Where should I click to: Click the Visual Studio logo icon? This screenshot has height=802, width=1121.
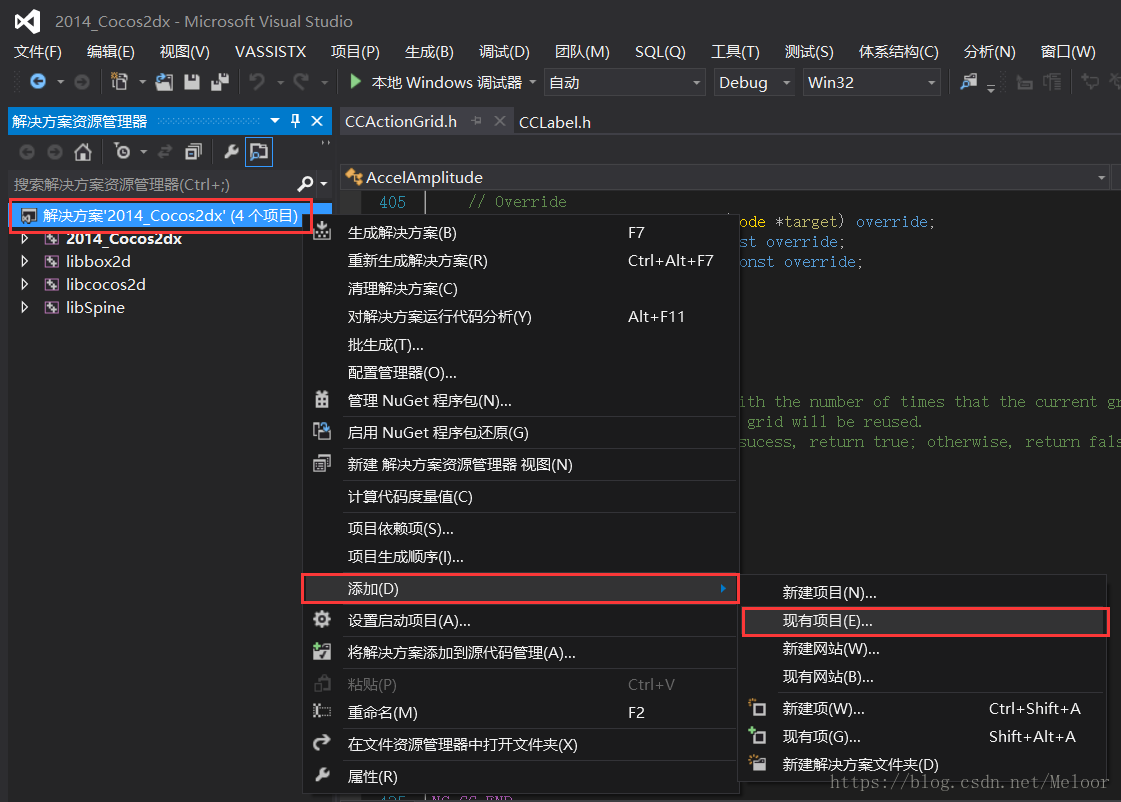[x=27, y=21]
